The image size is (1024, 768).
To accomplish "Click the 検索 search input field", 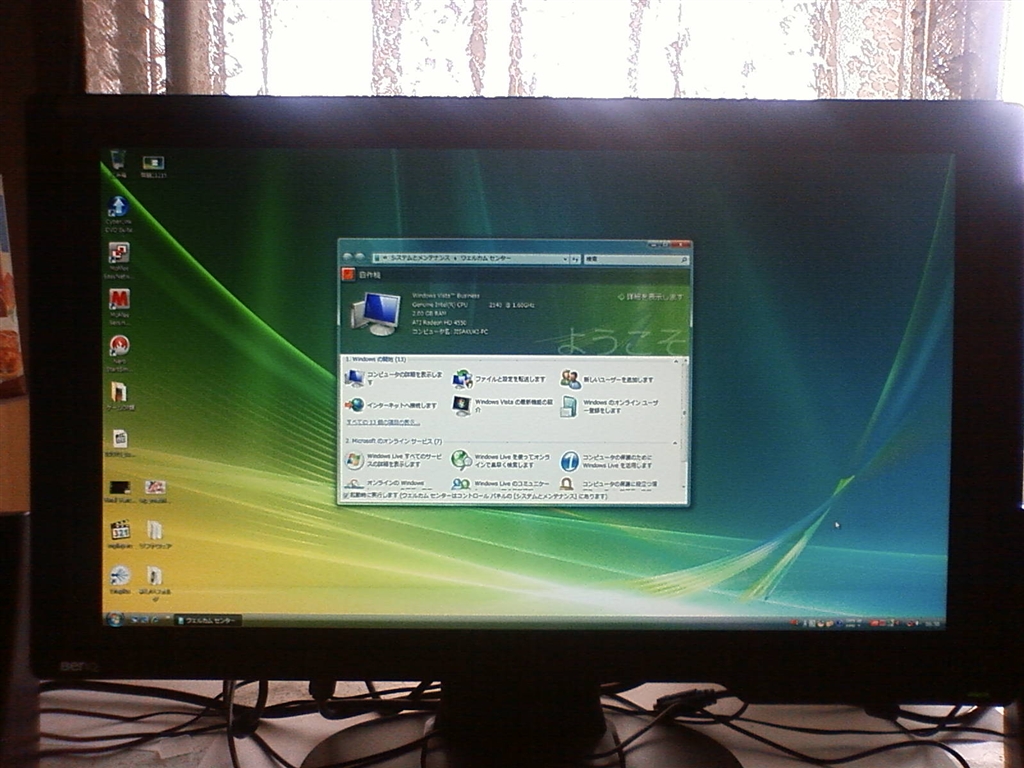I will tap(632, 259).
